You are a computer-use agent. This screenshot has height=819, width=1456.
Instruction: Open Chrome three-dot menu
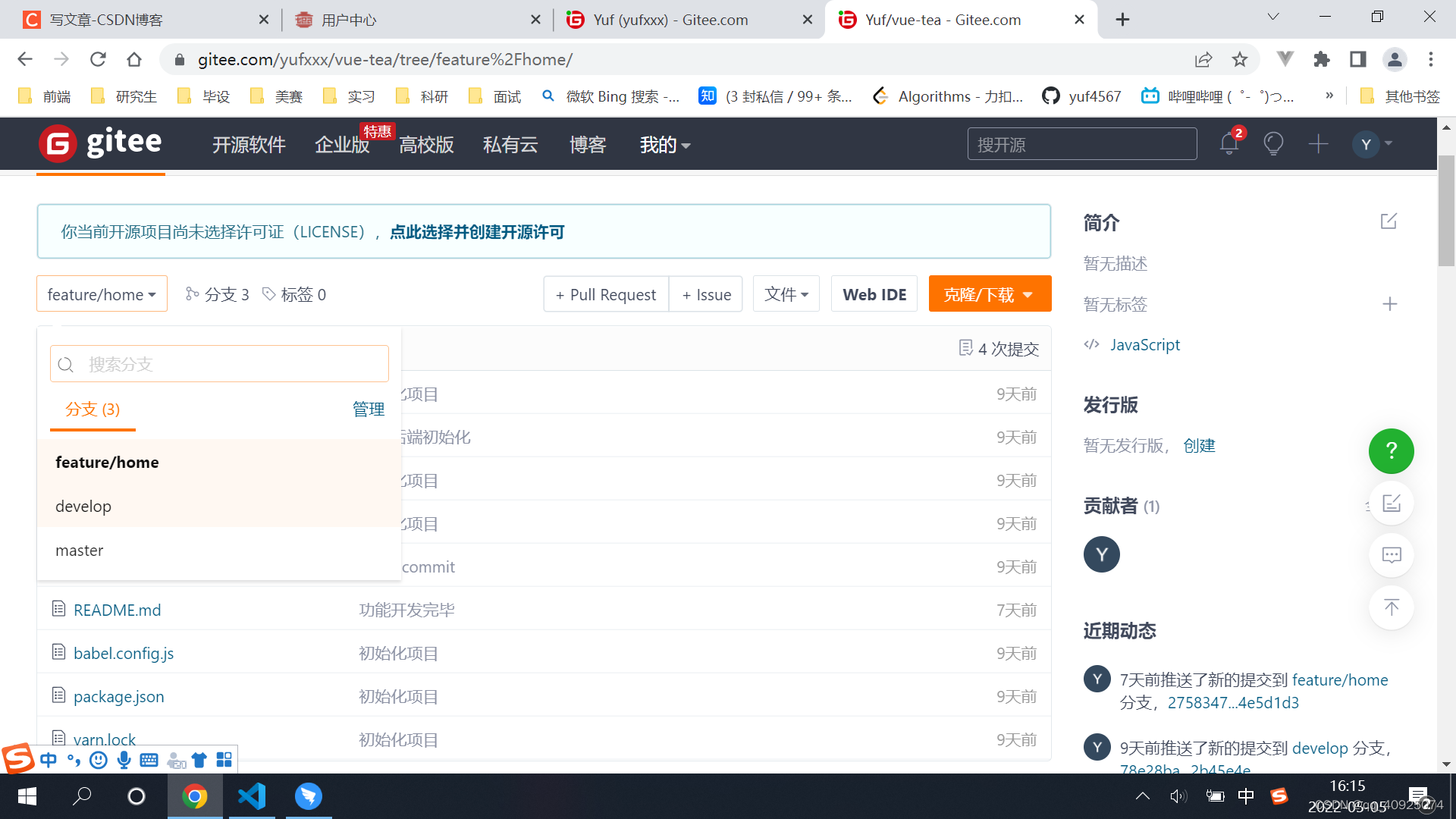pos(1430,59)
